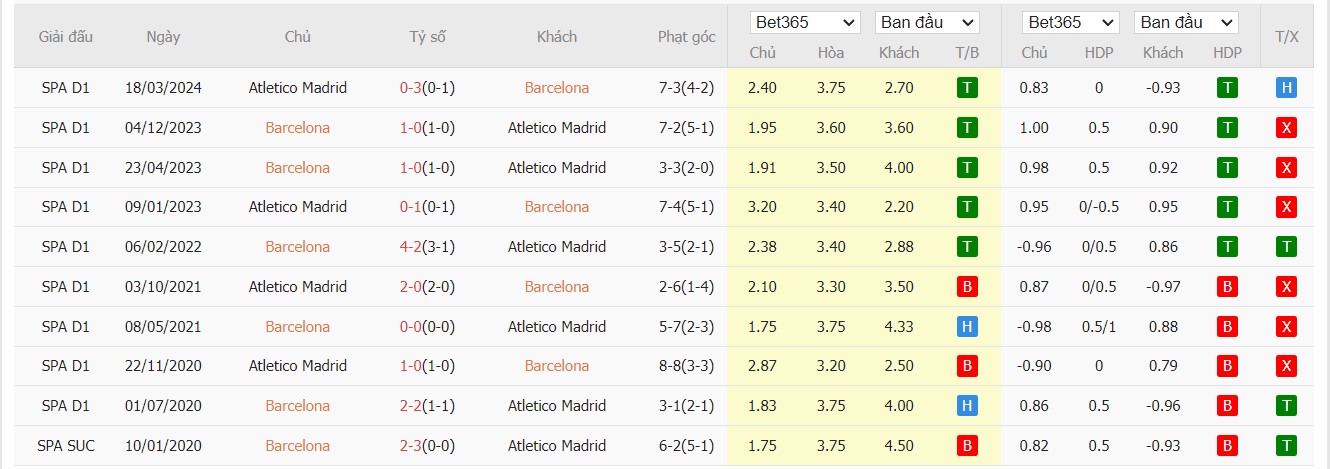Expand the first Ban đầu odds dropdown
Image resolution: width=1330 pixels, height=469 pixels.
click(927, 22)
